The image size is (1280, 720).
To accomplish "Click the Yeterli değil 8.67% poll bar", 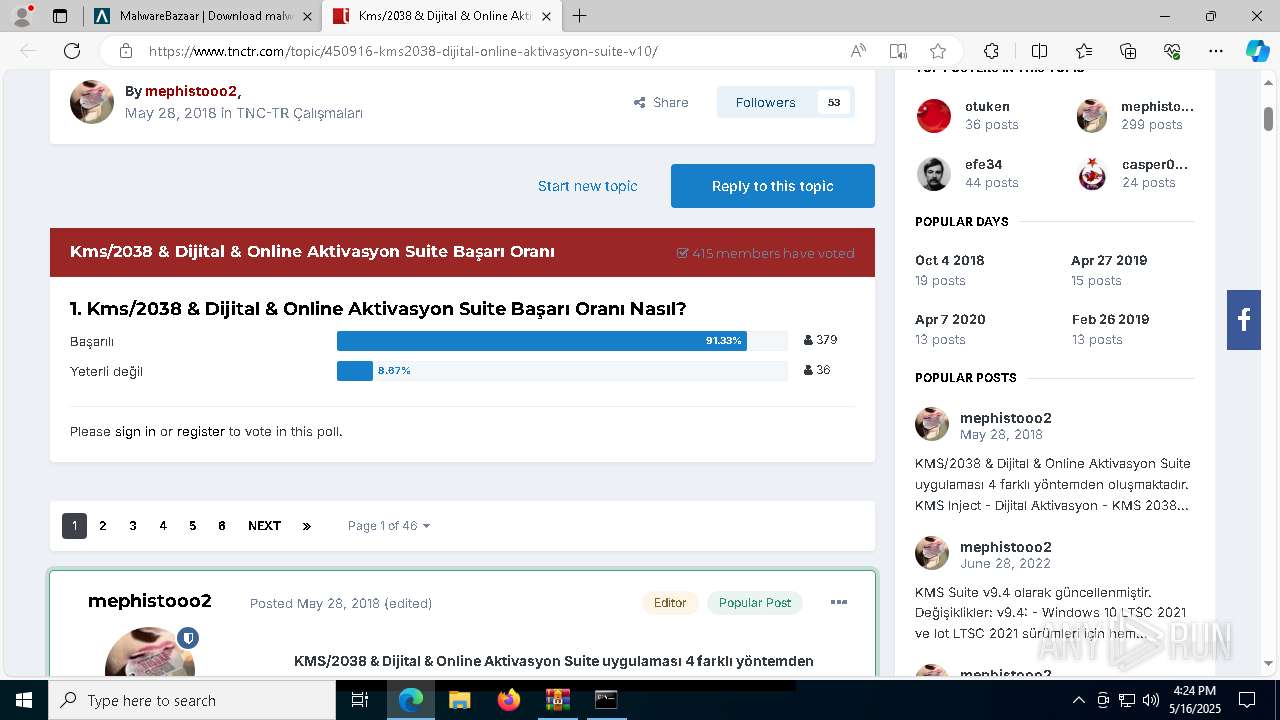I will click(355, 371).
